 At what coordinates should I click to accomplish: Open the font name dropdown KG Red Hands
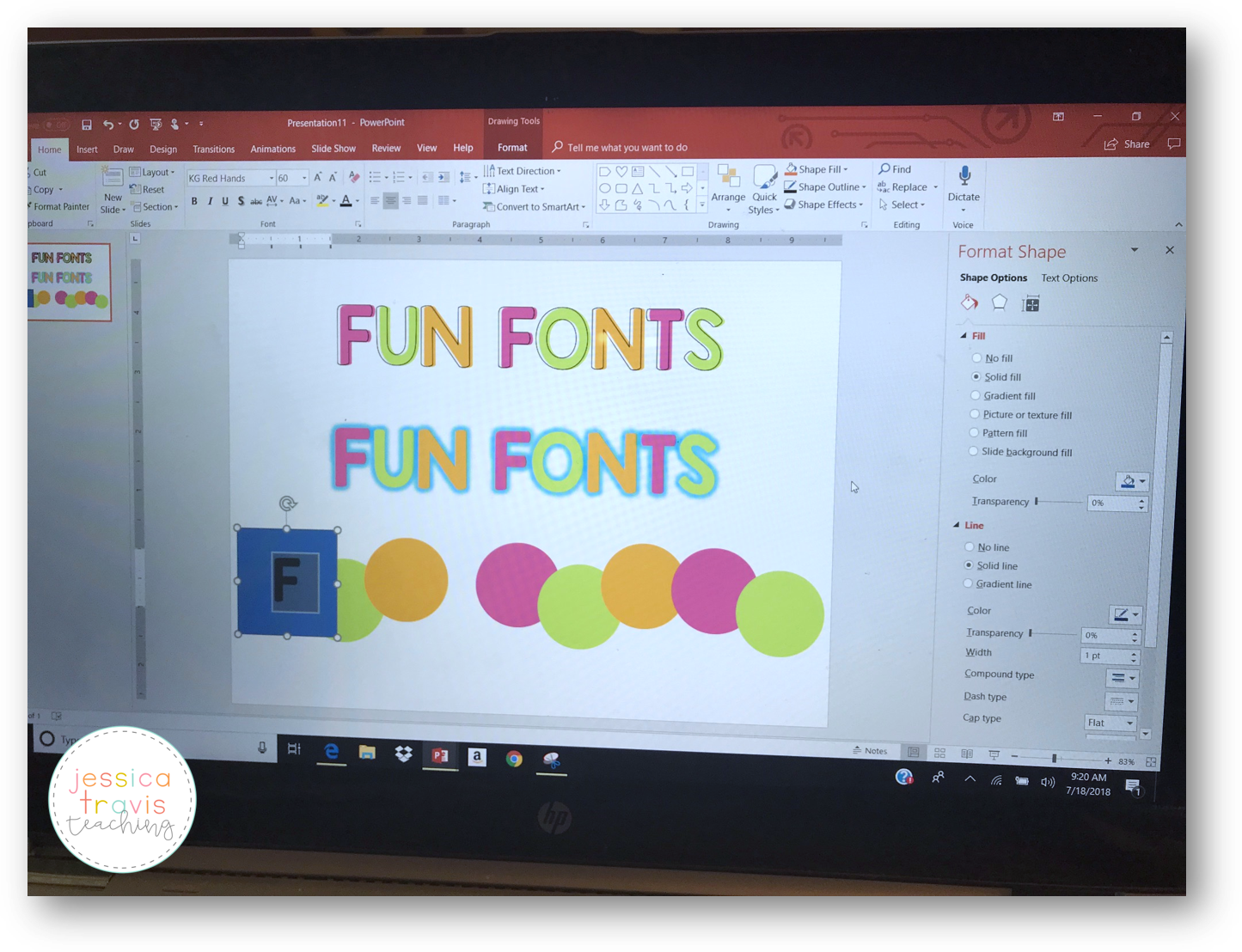tap(272, 179)
